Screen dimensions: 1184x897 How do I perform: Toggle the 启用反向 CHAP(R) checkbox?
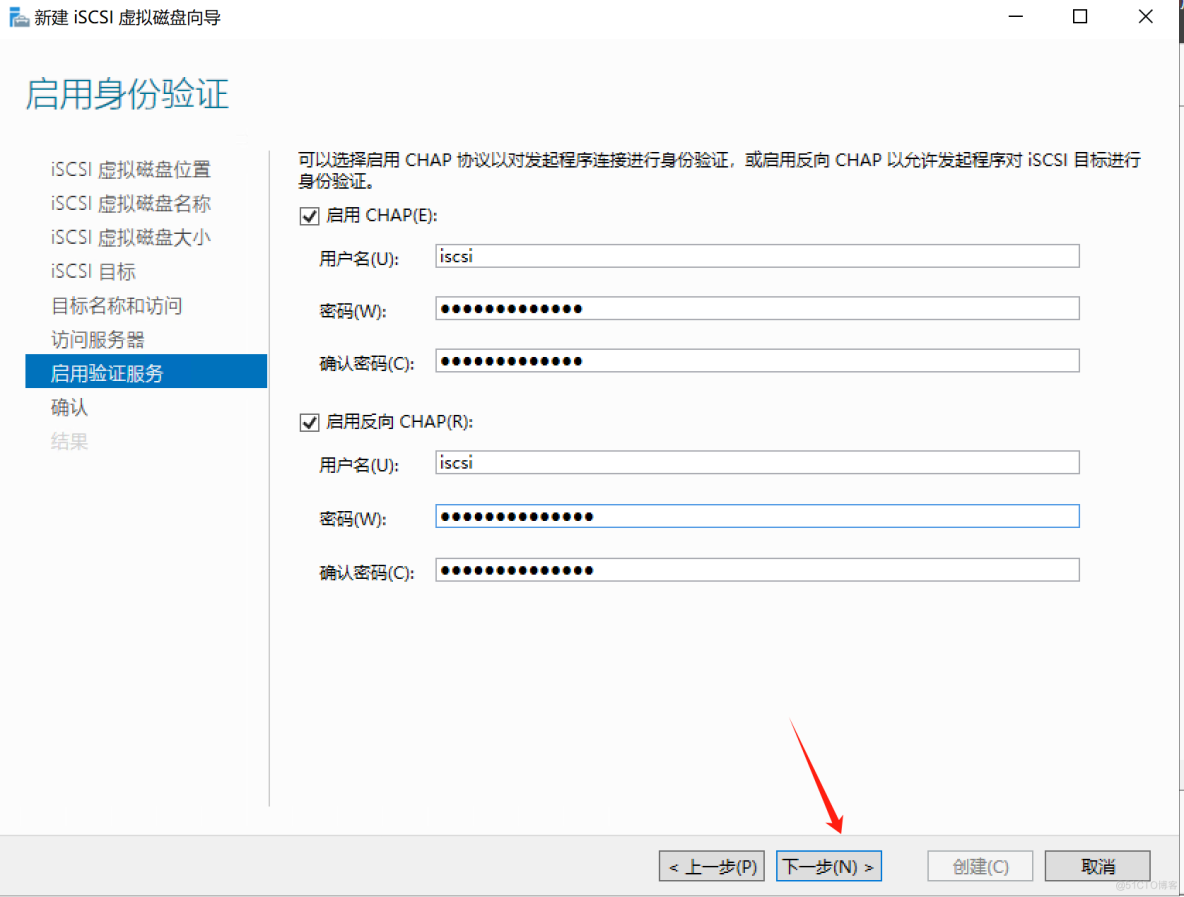pos(310,422)
